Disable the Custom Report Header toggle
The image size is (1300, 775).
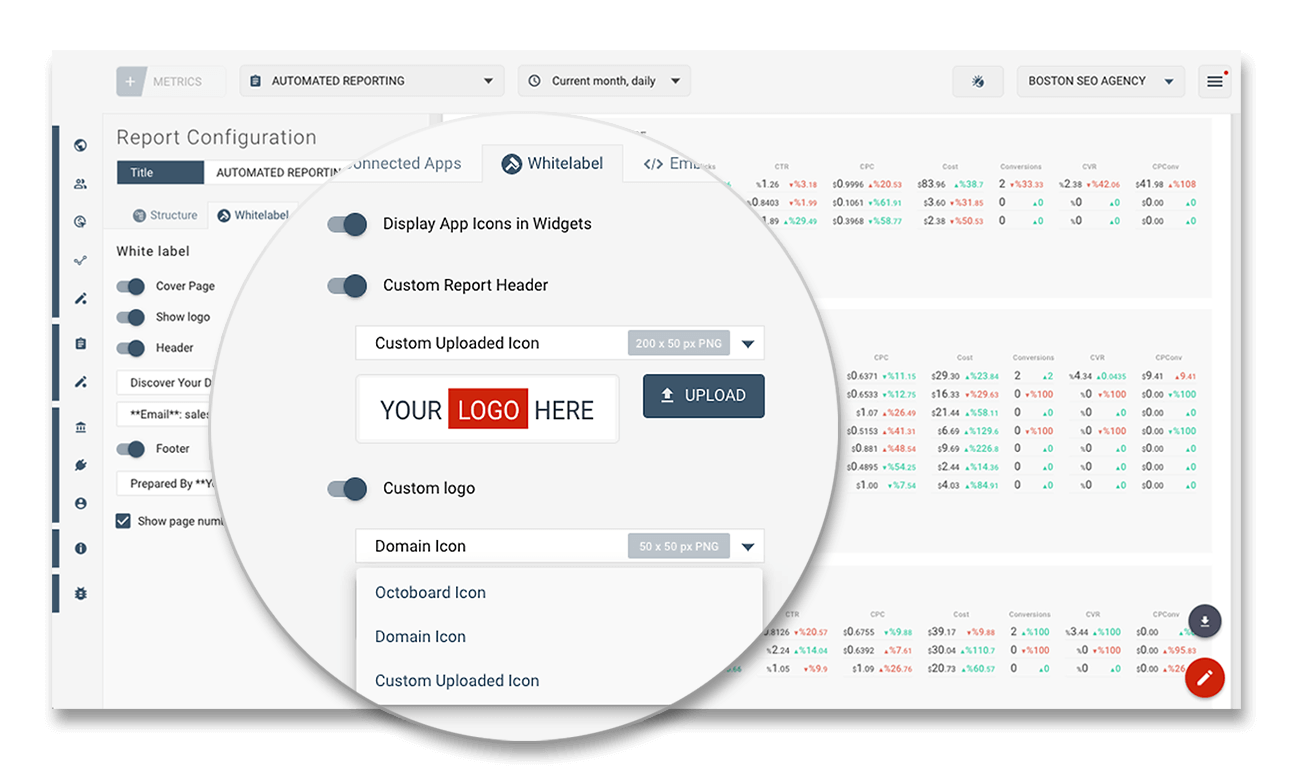click(x=346, y=286)
